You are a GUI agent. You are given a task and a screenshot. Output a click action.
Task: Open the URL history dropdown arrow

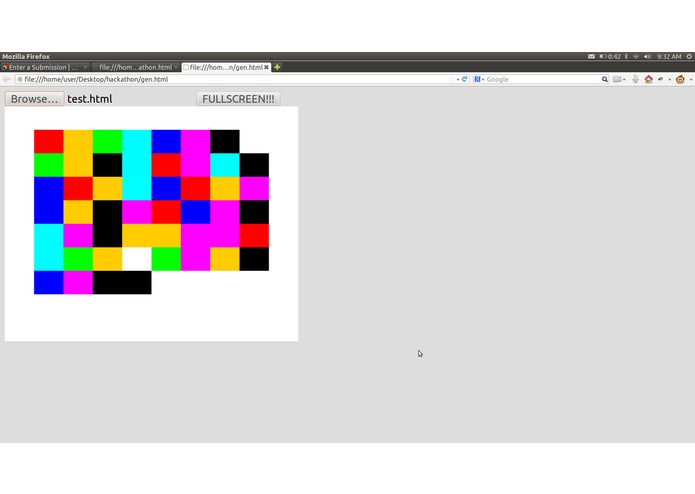coord(458,79)
